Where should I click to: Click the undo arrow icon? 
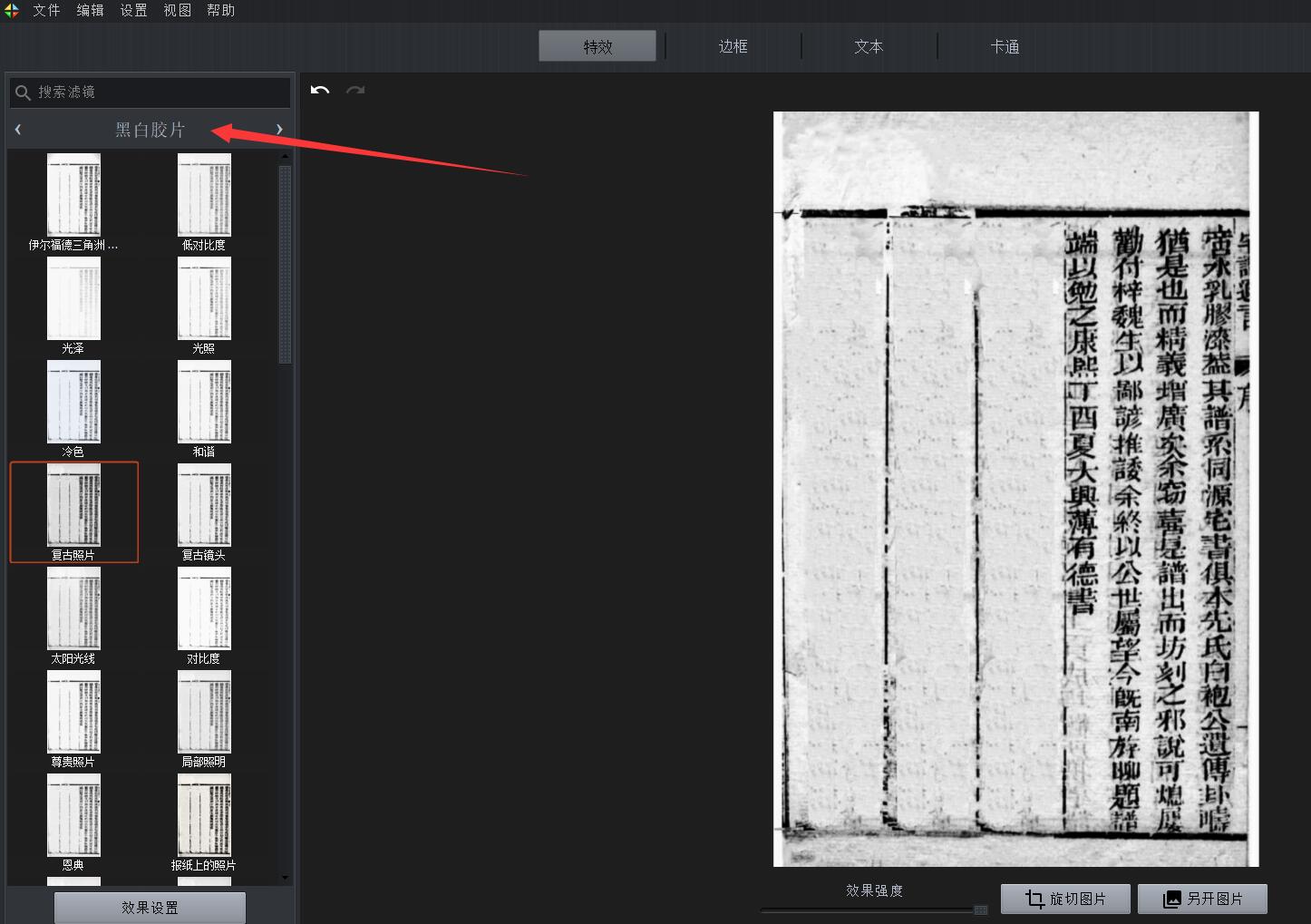pos(320,90)
